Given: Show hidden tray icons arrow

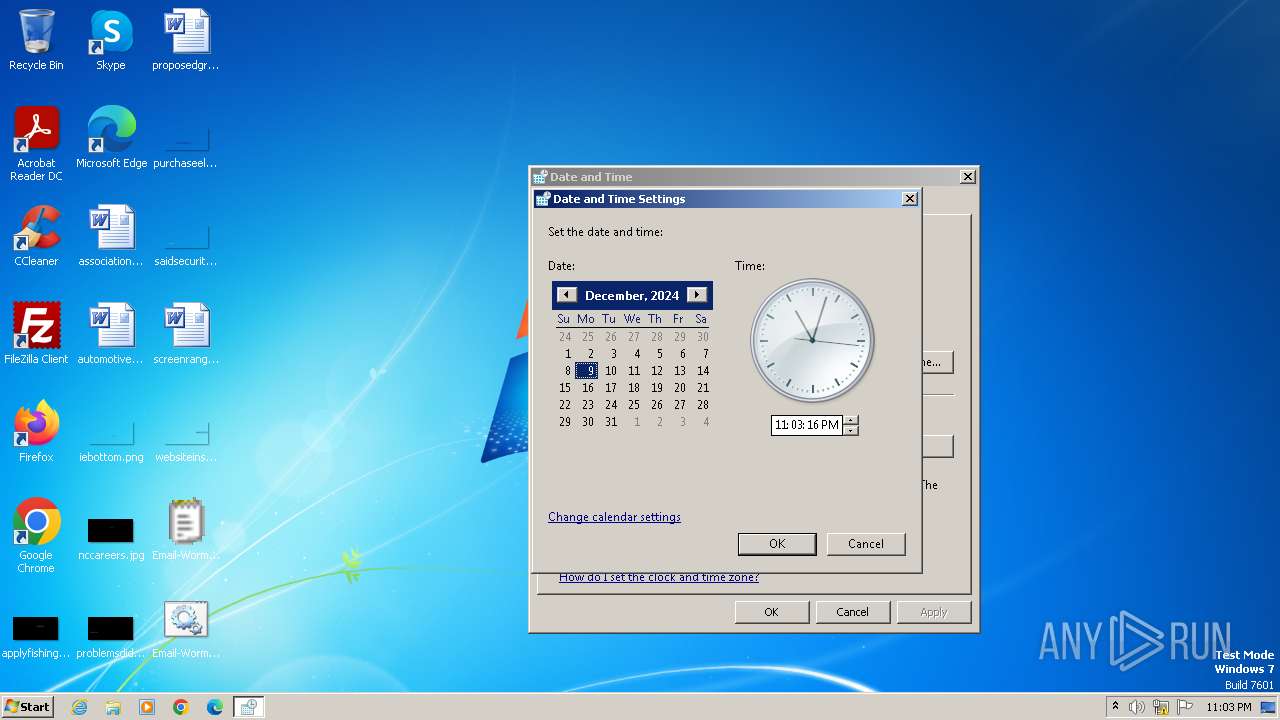Looking at the screenshot, I should coord(1115,707).
